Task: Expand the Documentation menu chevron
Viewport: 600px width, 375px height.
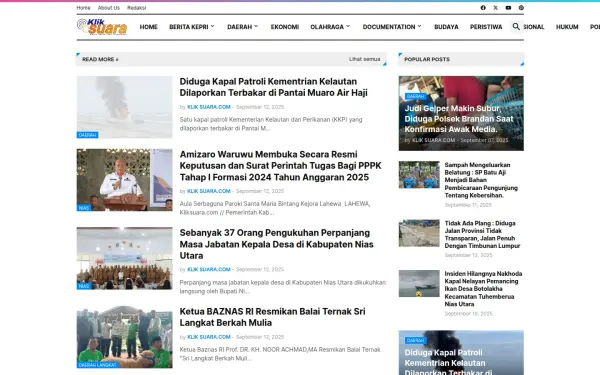Action: [x=419, y=26]
